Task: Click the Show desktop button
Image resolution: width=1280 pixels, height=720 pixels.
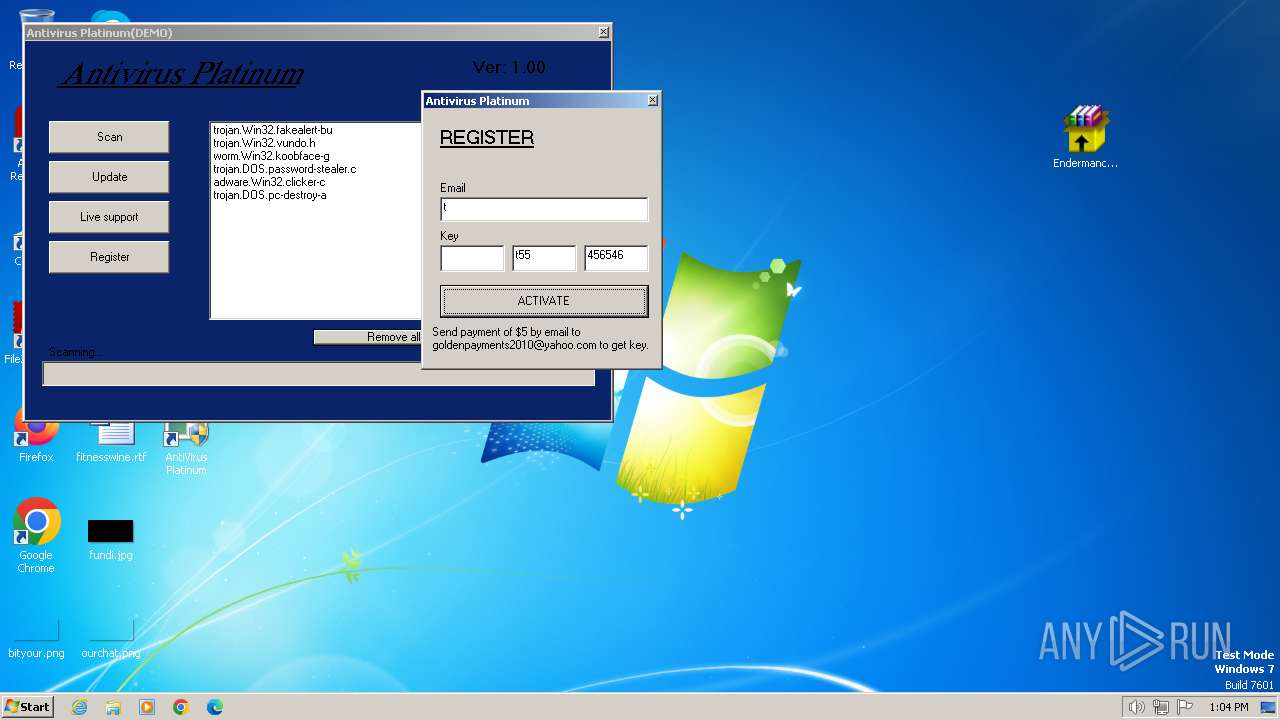Action: [1269, 707]
